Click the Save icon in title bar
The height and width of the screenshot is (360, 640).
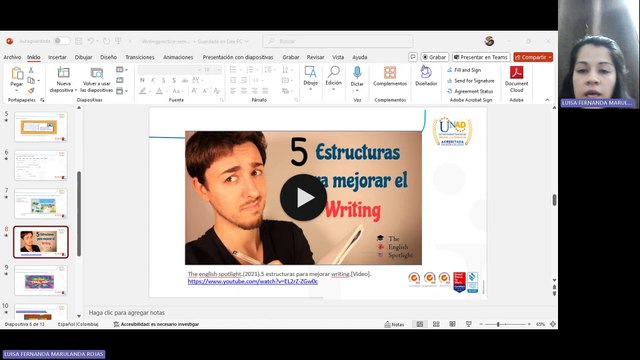coord(79,41)
